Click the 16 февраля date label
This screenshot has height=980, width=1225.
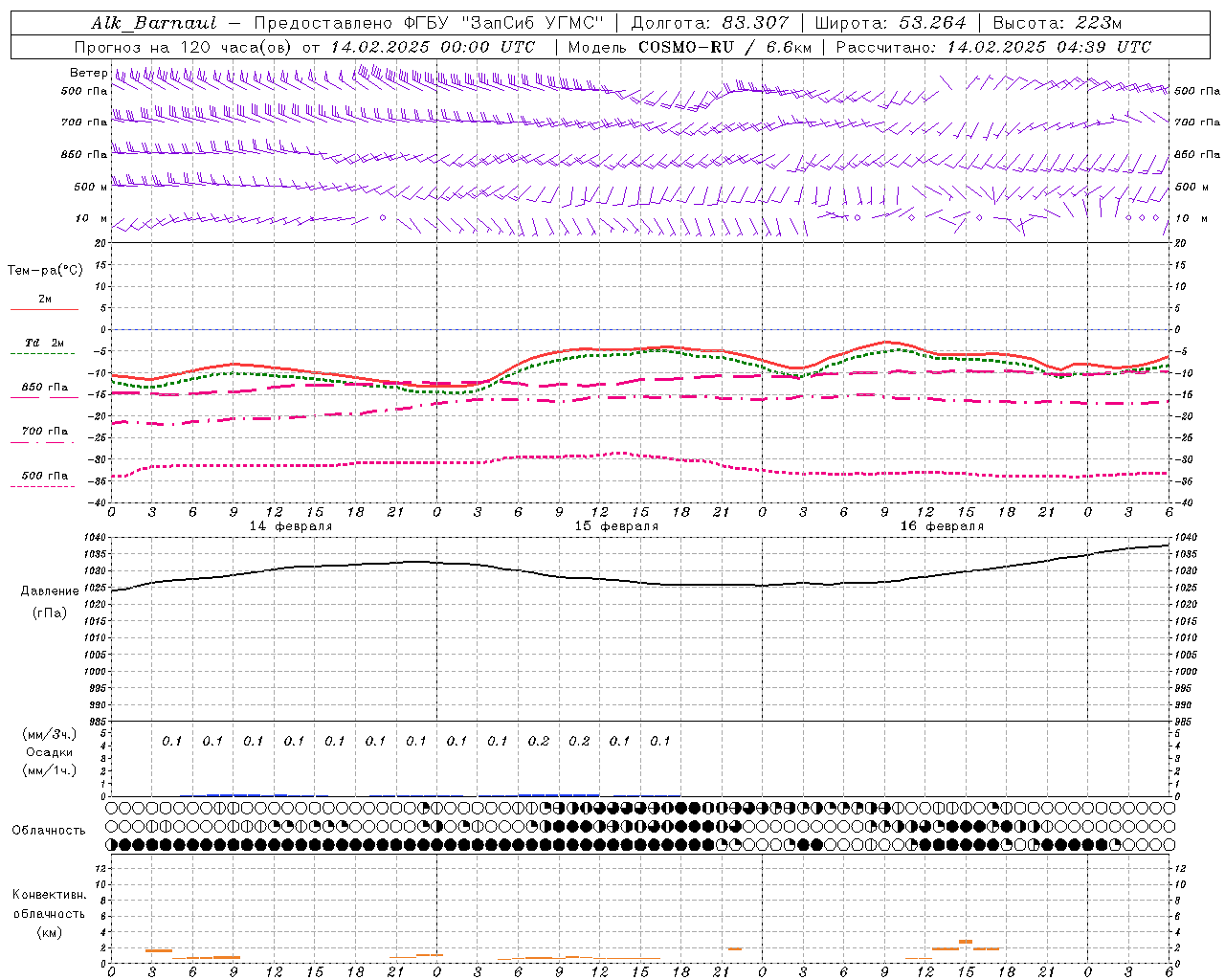coord(942,526)
